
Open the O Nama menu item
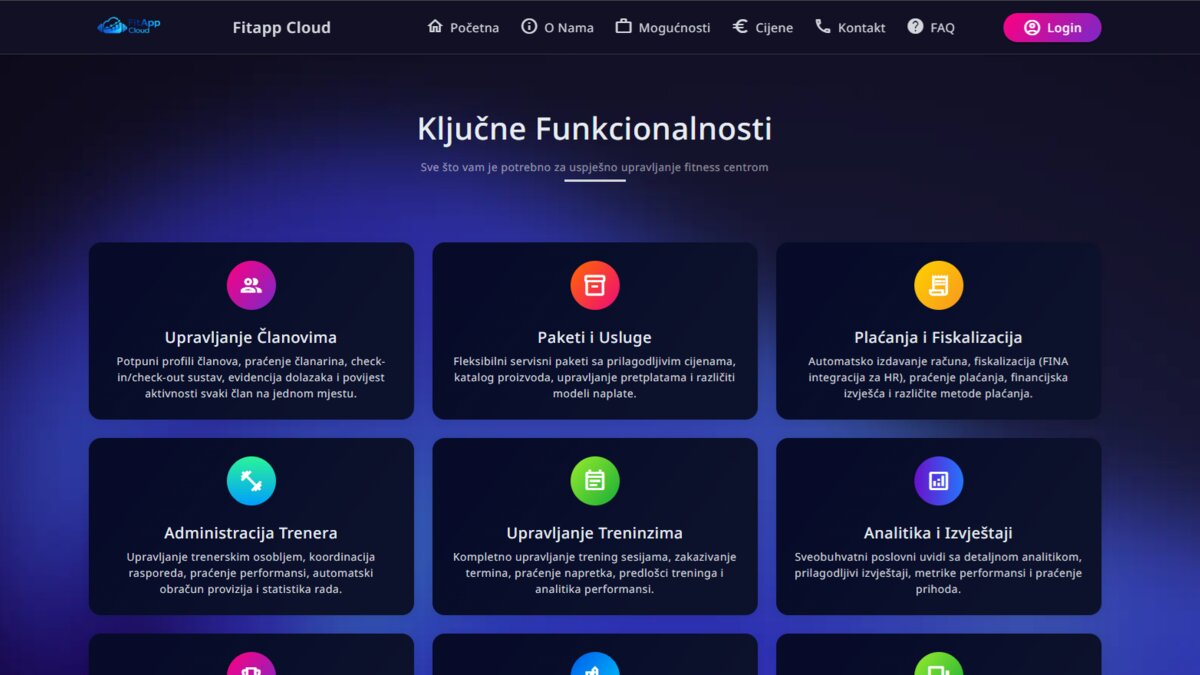pyautogui.click(x=557, y=27)
